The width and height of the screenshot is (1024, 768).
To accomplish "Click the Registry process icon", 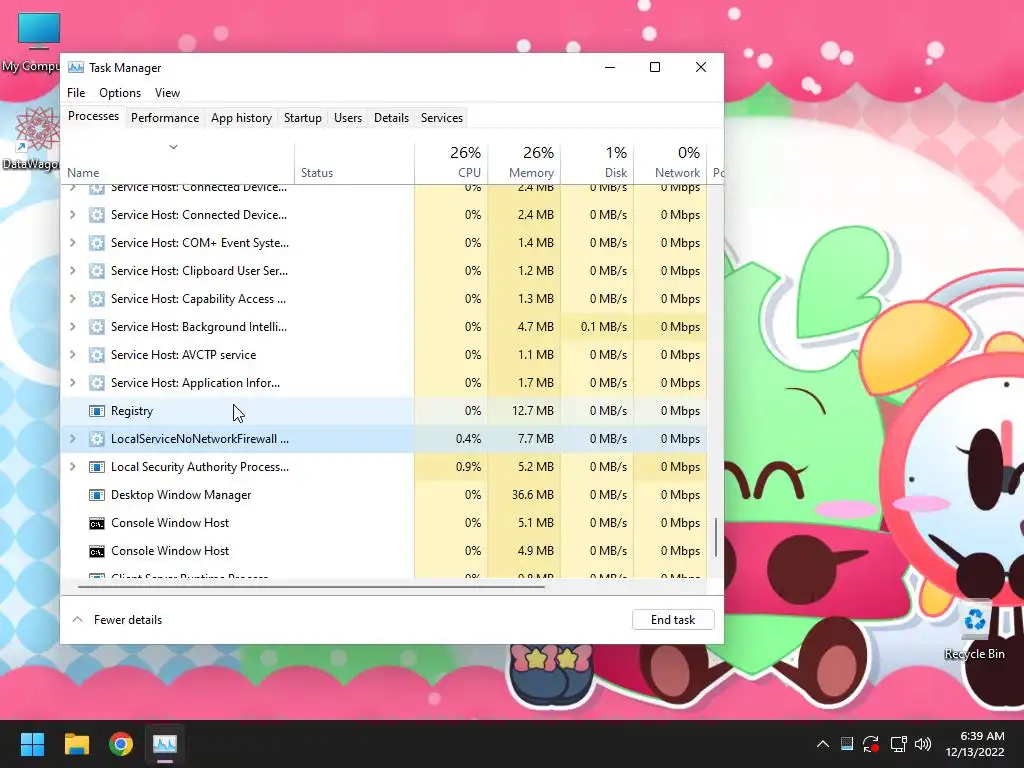I will pyautogui.click(x=97, y=411).
